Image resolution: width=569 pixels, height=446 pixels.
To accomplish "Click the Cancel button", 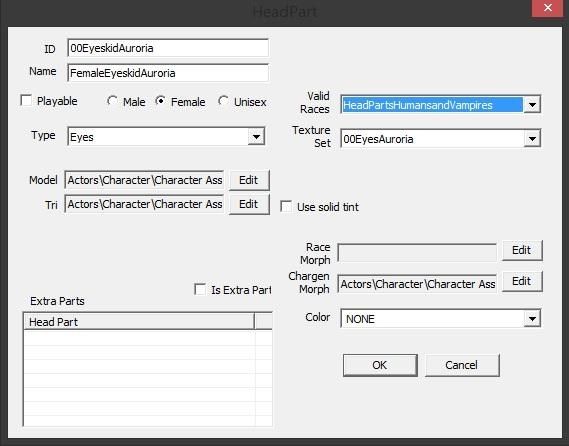I will tap(462, 365).
